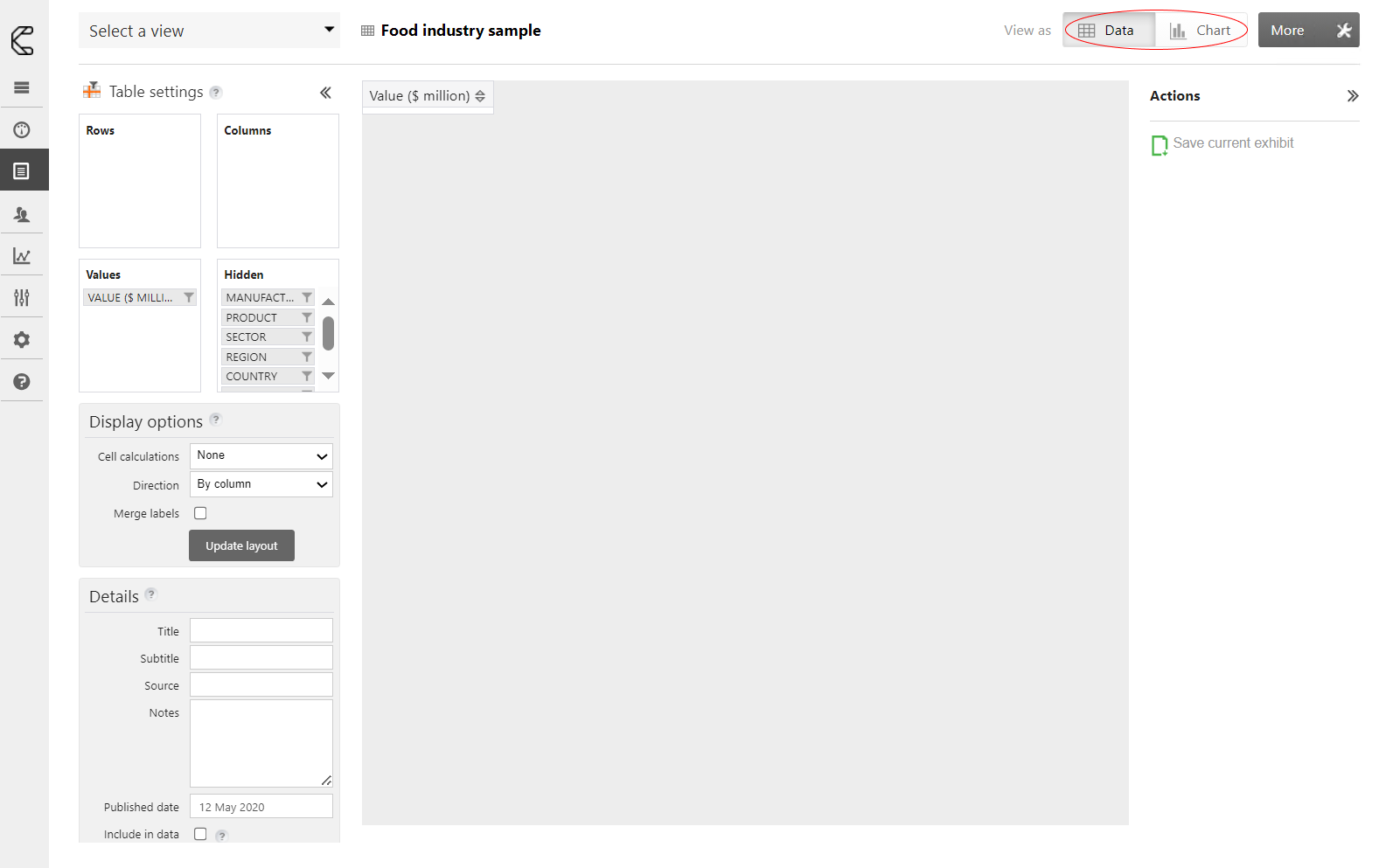
Task: Open the Cell calculations dropdown
Action: [261, 456]
